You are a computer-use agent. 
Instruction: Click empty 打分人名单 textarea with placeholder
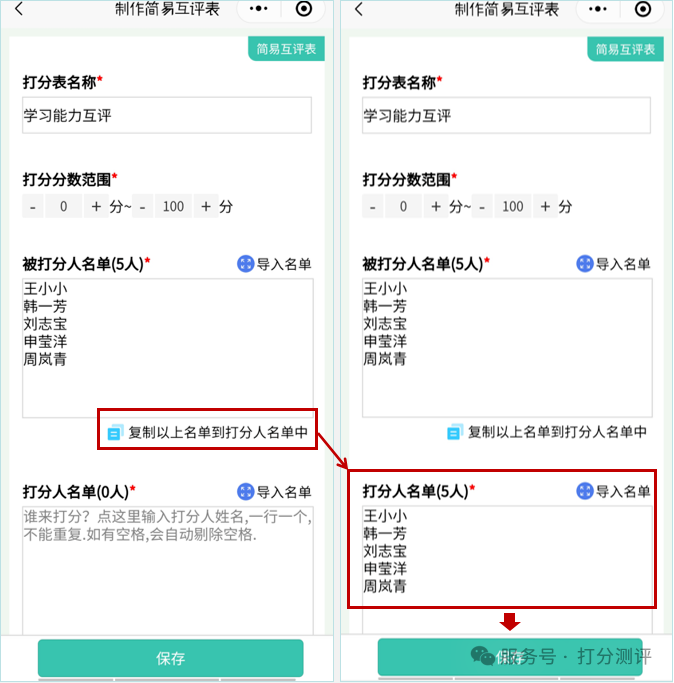168,570
